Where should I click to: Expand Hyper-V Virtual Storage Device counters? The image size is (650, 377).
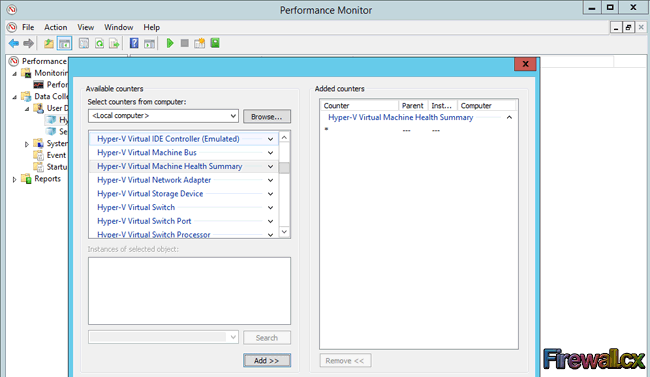pyautogui.click(x=270, y=194)
